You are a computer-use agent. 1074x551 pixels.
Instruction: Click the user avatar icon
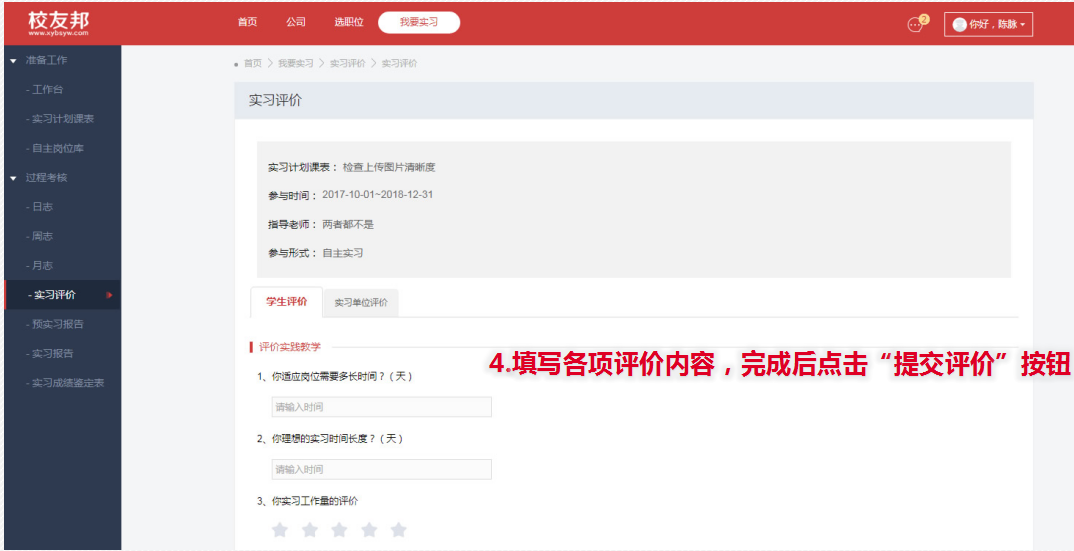(960, 24)
